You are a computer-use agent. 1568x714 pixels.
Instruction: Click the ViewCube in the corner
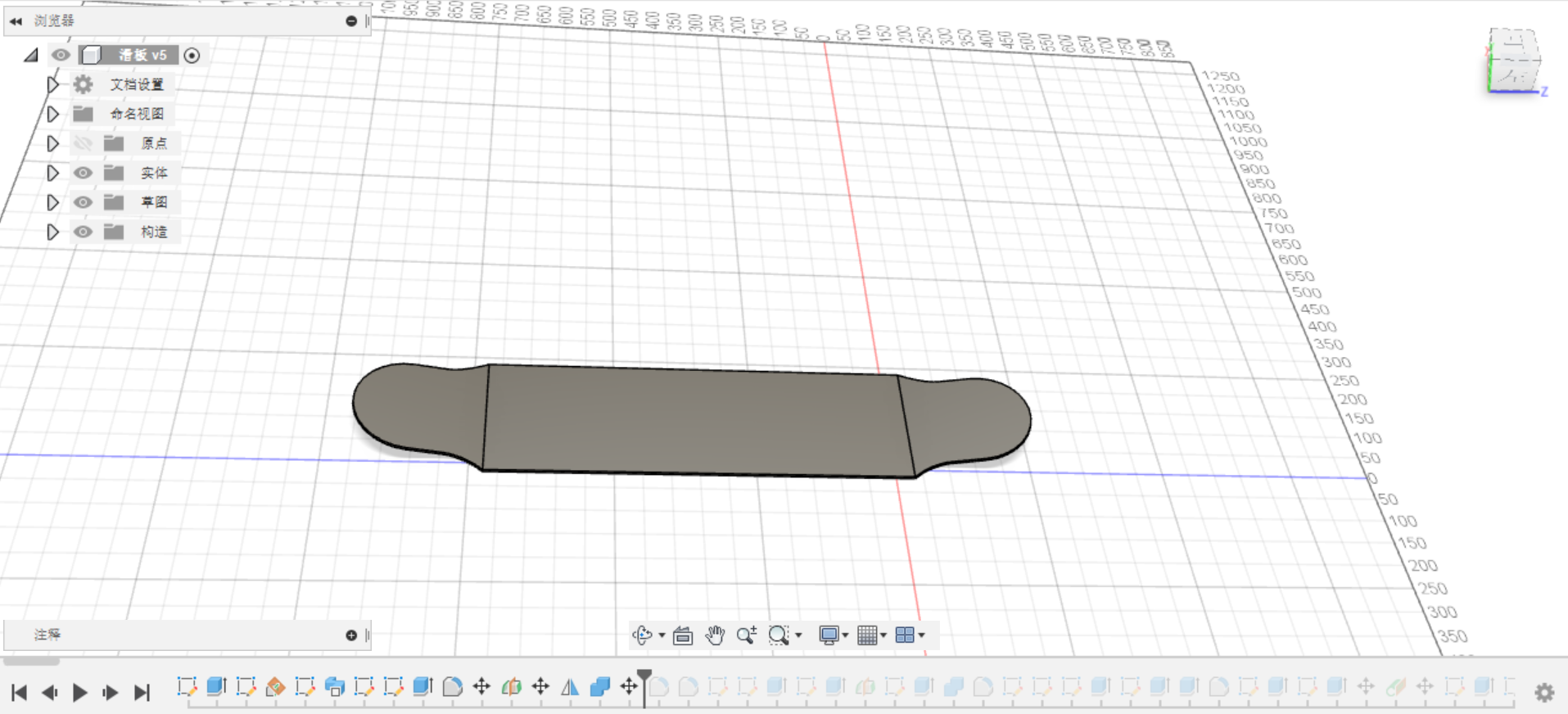(1513, 61)
